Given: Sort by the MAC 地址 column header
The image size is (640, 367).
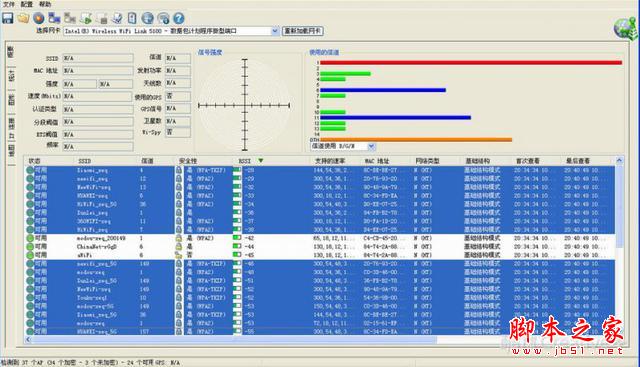Looking at the screenshot, I should pos(377,161).
